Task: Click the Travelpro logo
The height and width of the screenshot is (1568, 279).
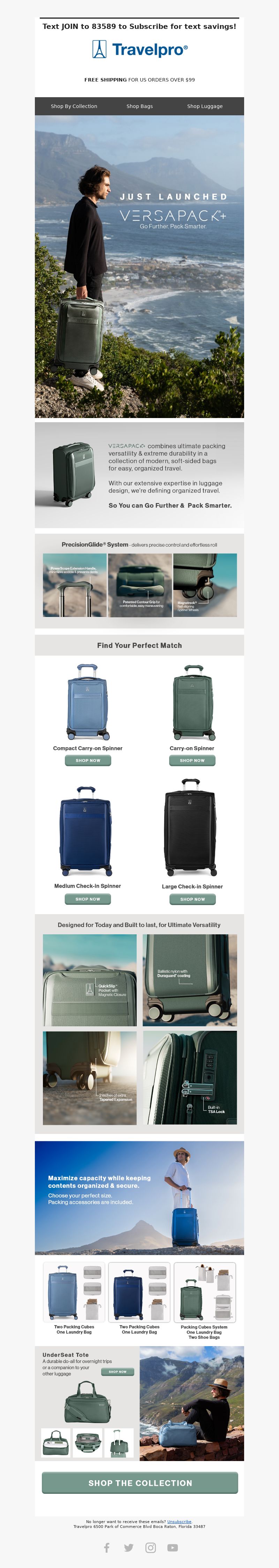Action: click(139, 50)
